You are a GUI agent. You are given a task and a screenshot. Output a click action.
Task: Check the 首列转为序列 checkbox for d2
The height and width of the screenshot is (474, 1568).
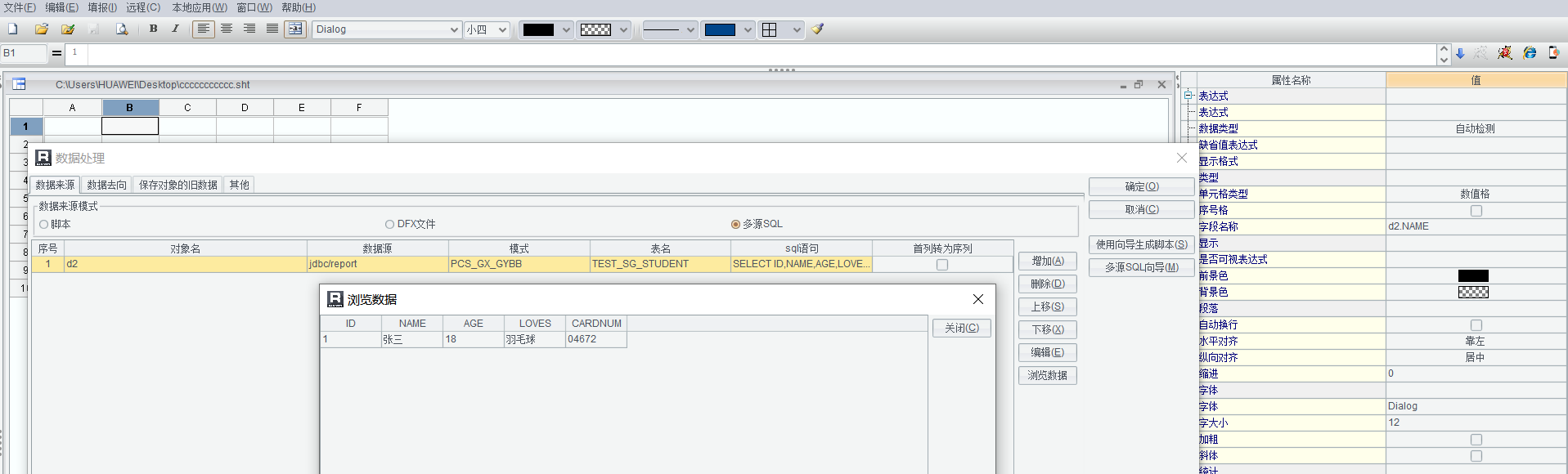coord(942,265)
